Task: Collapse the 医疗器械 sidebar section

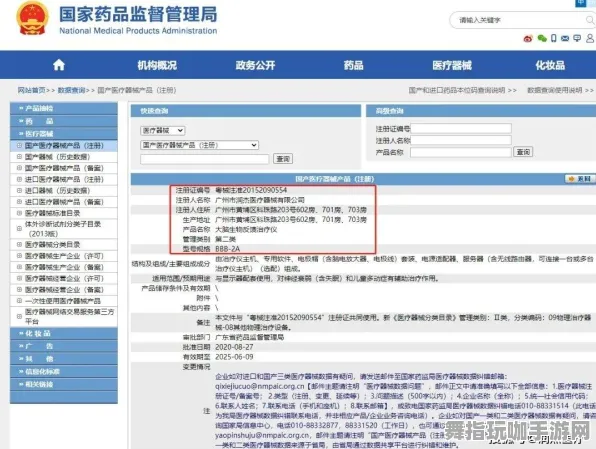Action: click(63, 134)
